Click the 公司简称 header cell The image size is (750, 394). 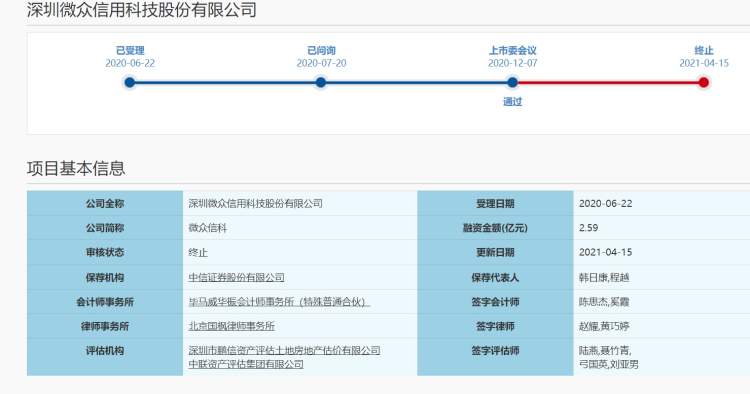105,228
